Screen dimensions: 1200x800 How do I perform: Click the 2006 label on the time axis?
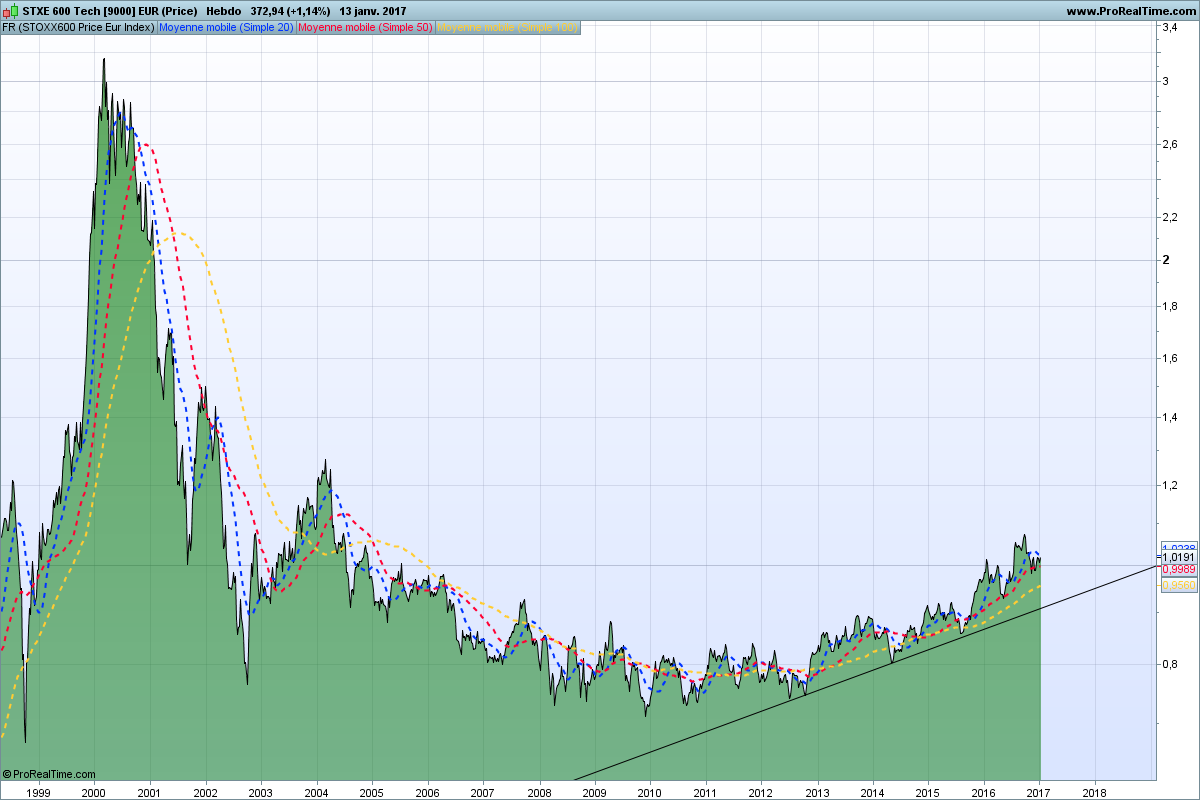click(427, 791)
